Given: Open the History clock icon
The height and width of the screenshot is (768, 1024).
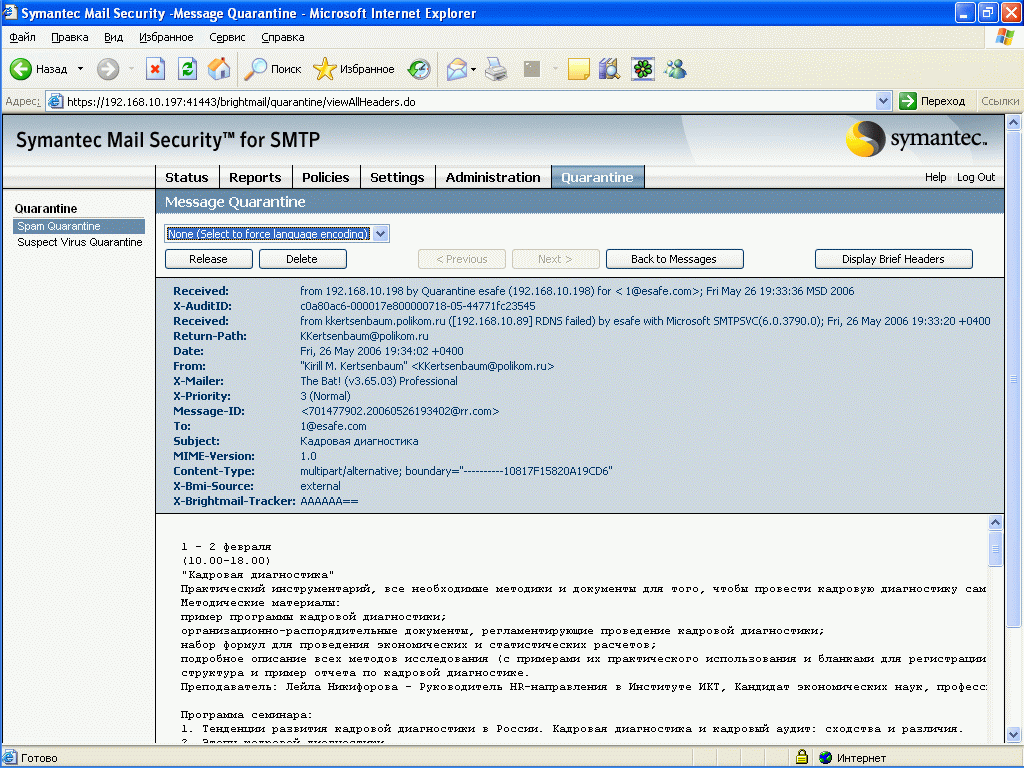Looking at the screenshot, I should click(419, 69).
